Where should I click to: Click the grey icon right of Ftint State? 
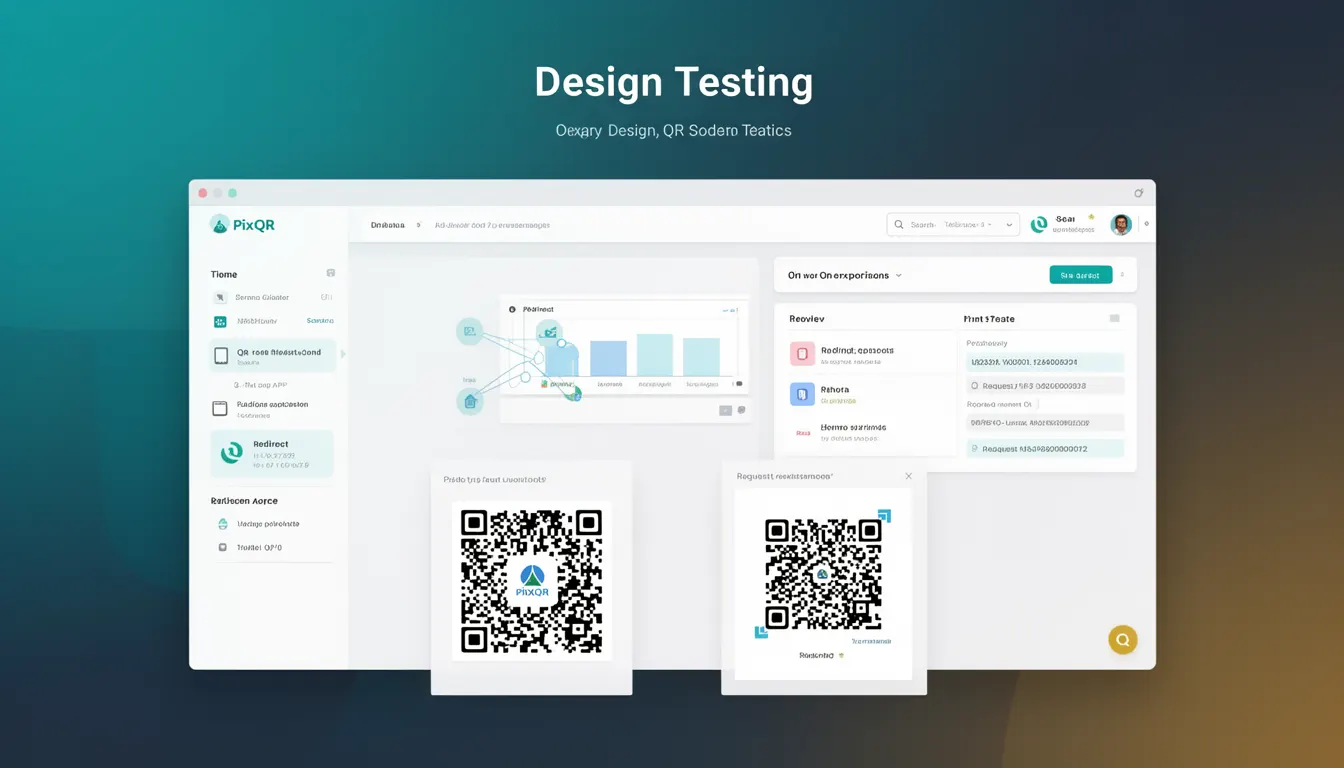pos(1114,319)
